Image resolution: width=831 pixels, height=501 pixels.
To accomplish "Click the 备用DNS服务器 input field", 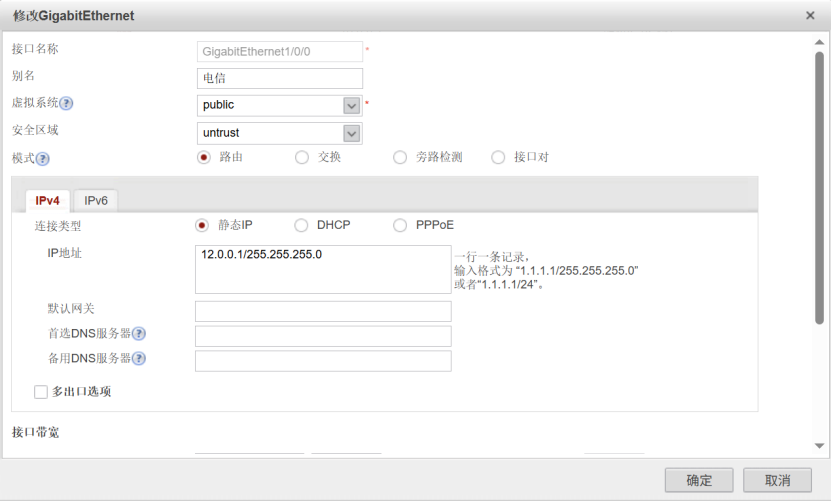I will coord(323,361).
